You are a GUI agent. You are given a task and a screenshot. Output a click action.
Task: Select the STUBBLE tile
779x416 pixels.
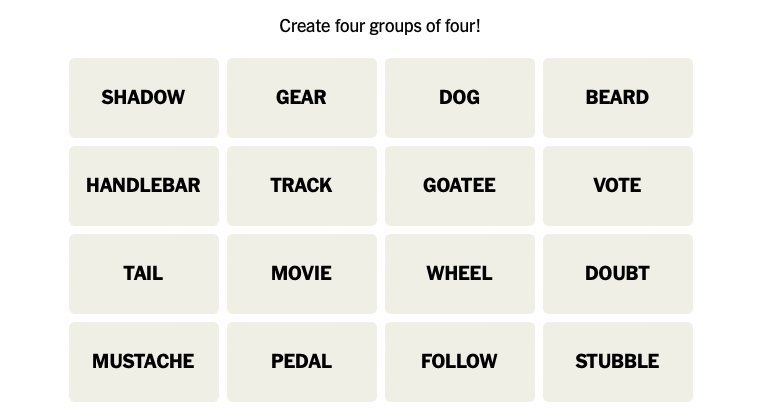click(618, 362)
